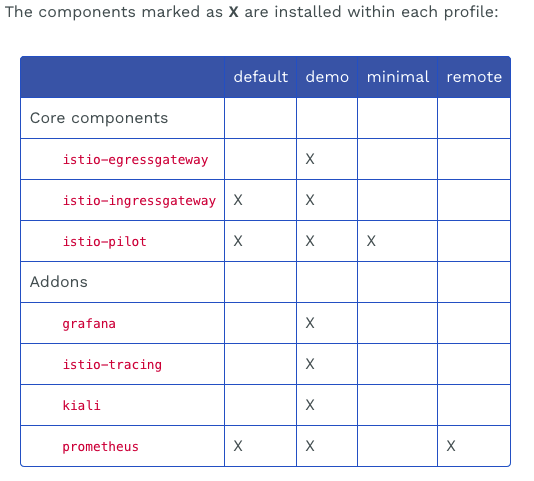Screen dimensions: 534x481
Task: Click the 'Core components' section label
Action: coord(99,118)
